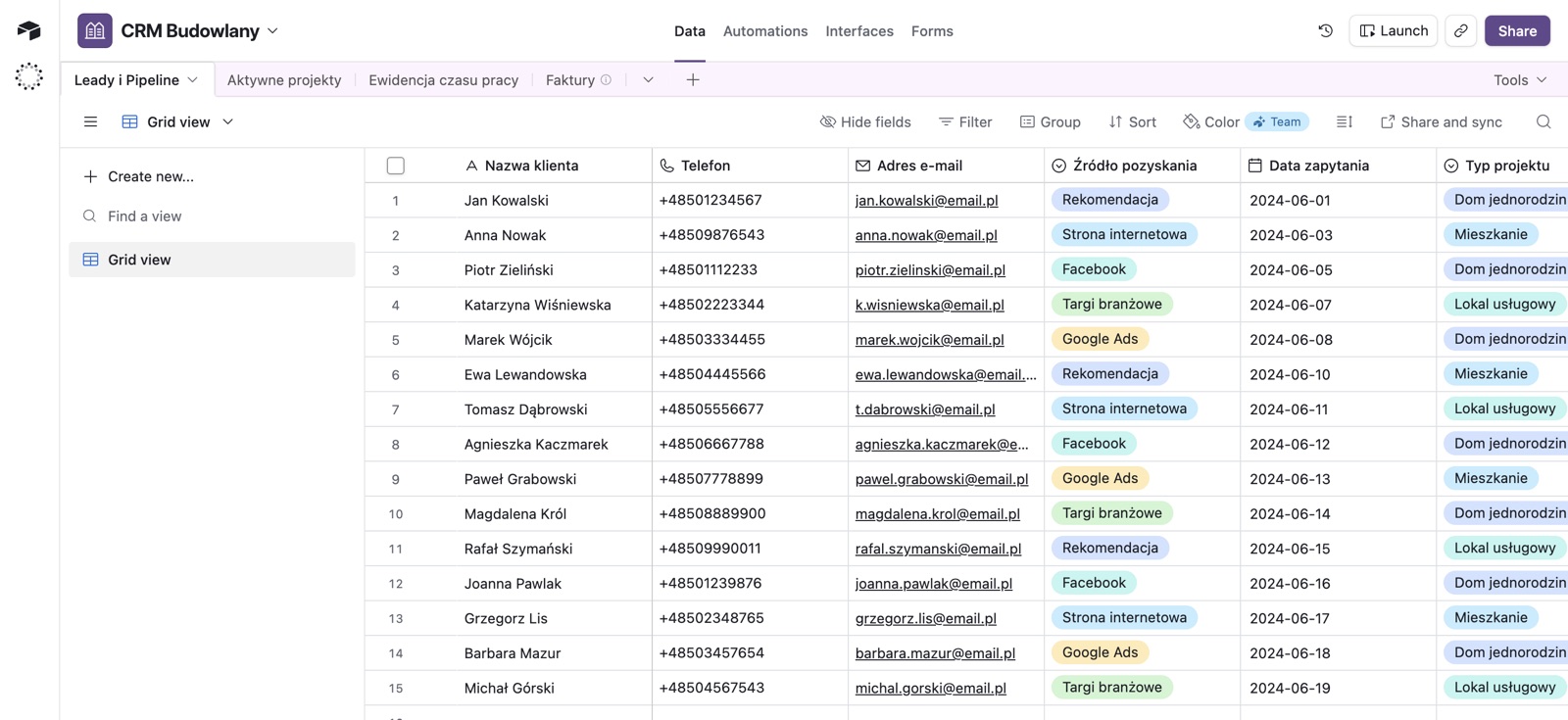
Task: Click Hide fields button
Action: (x=865, y=121)
